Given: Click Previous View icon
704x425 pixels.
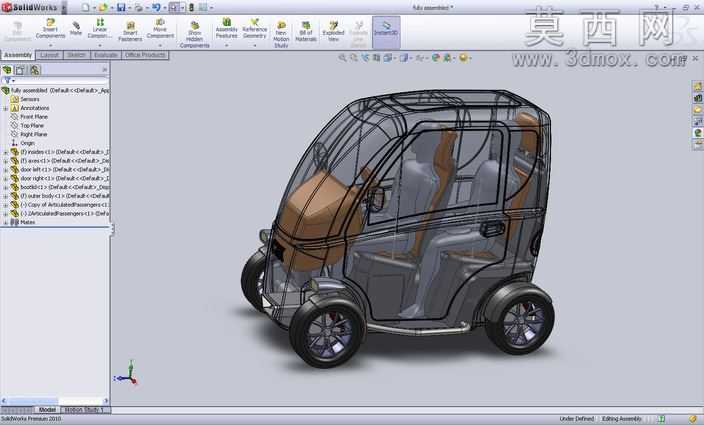Looking at the screenshot, I should (x=365, y=58).
